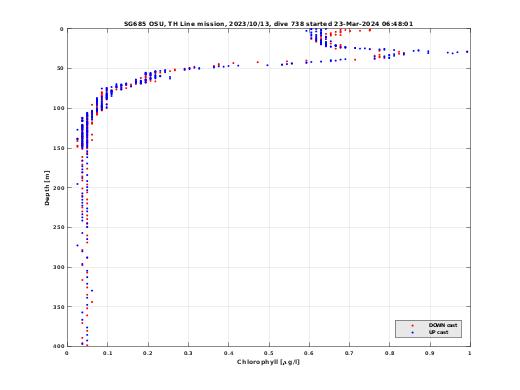Click the 250 tick on depth axis
The image size is (520, 390).
[58, 227]
